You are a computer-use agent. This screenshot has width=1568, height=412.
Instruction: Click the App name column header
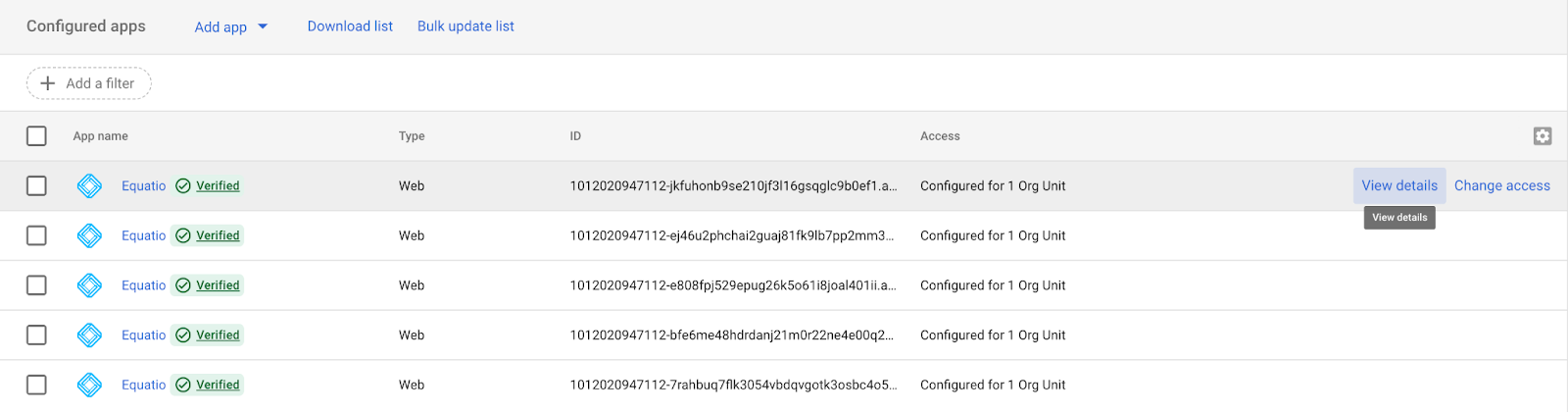[100, 136]
